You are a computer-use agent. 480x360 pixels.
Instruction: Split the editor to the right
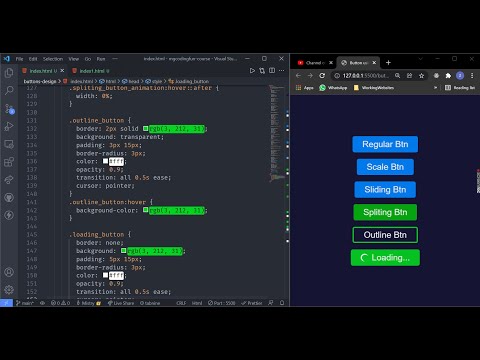272,71
